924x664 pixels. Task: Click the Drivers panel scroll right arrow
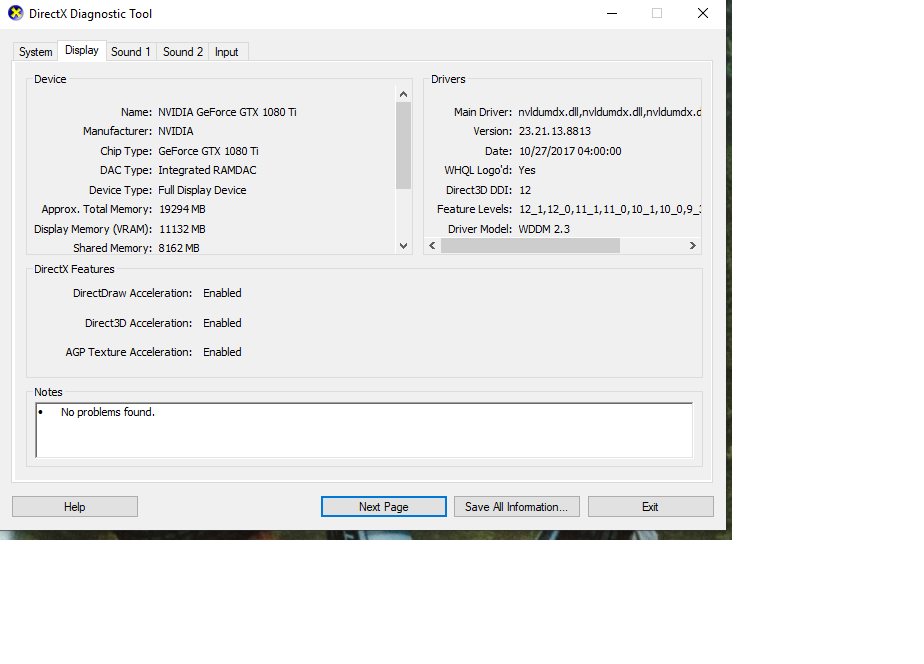click(x=693, y=246)
